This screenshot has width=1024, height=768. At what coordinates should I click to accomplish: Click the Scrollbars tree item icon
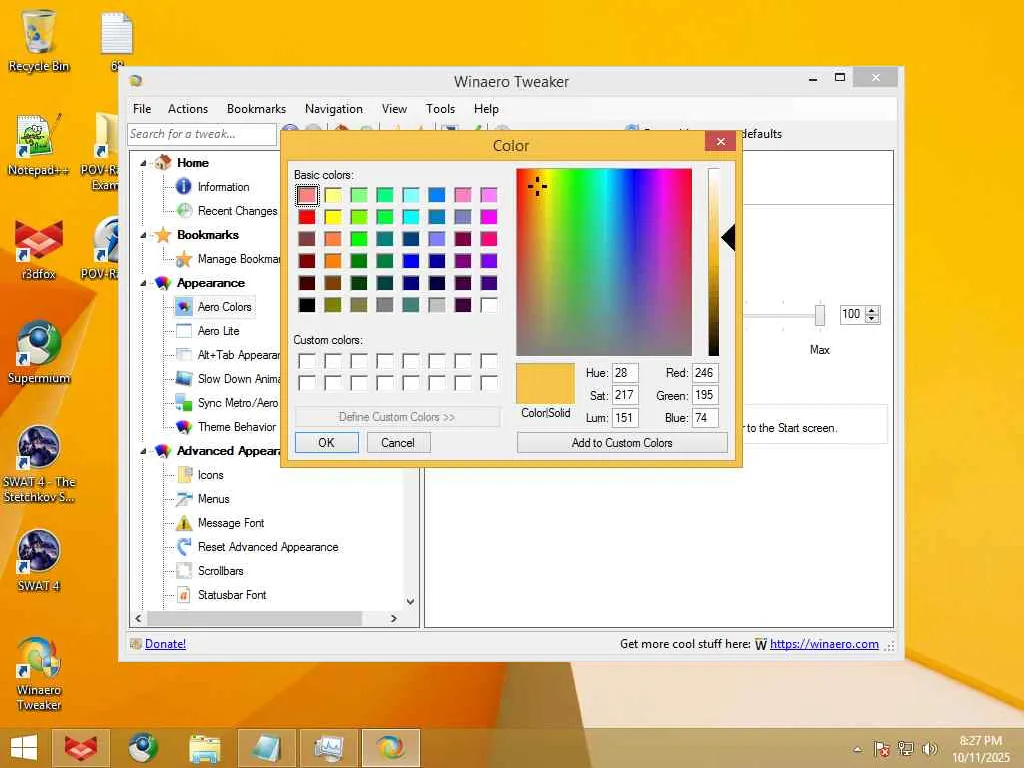coord(184,571)
